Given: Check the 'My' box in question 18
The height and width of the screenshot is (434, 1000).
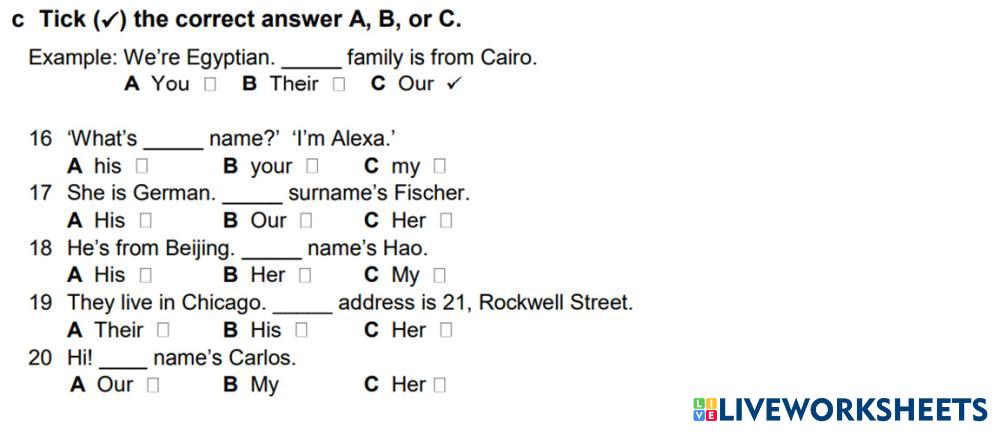Looking at the screenshot, I should tap(440, 275).
